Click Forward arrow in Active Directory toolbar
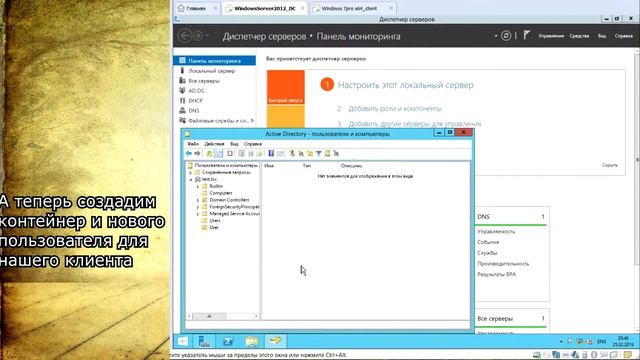This screenshot has width=640, height=360. (x=197, y=153)
